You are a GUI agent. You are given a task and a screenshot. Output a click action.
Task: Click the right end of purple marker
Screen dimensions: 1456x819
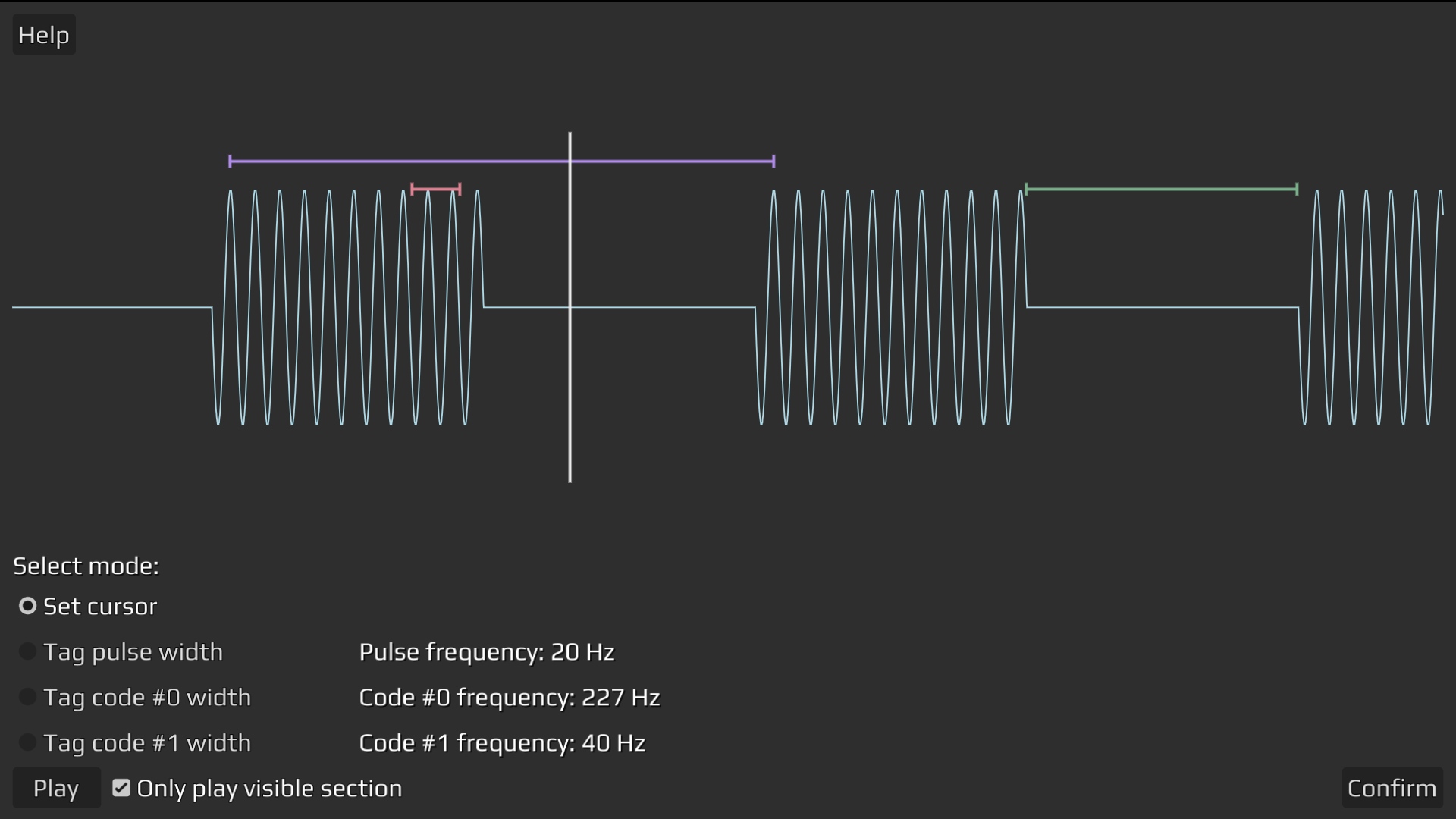pyautogui.click(x=773, y=162)
